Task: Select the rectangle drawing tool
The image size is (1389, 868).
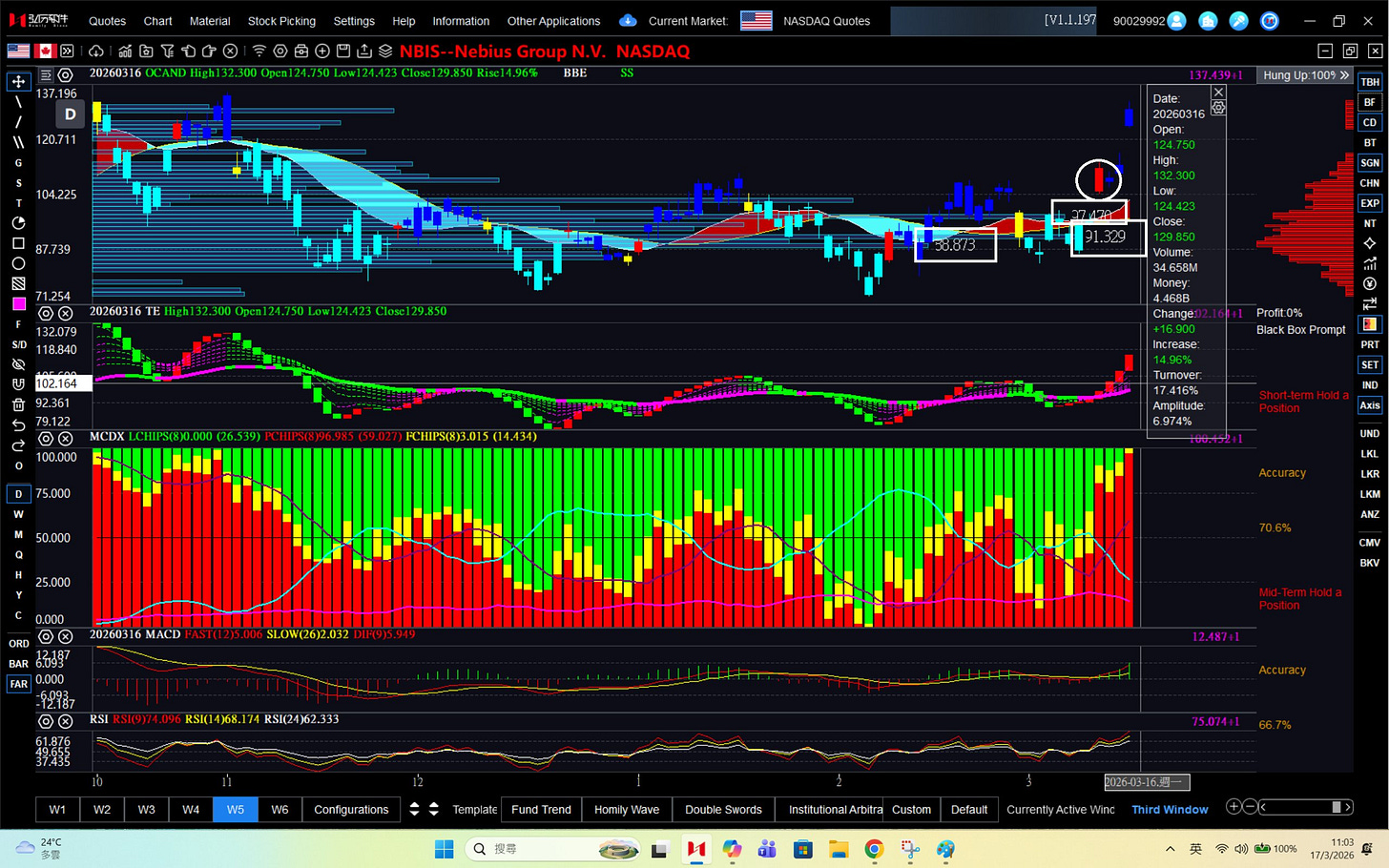Action: click(18, 243)
